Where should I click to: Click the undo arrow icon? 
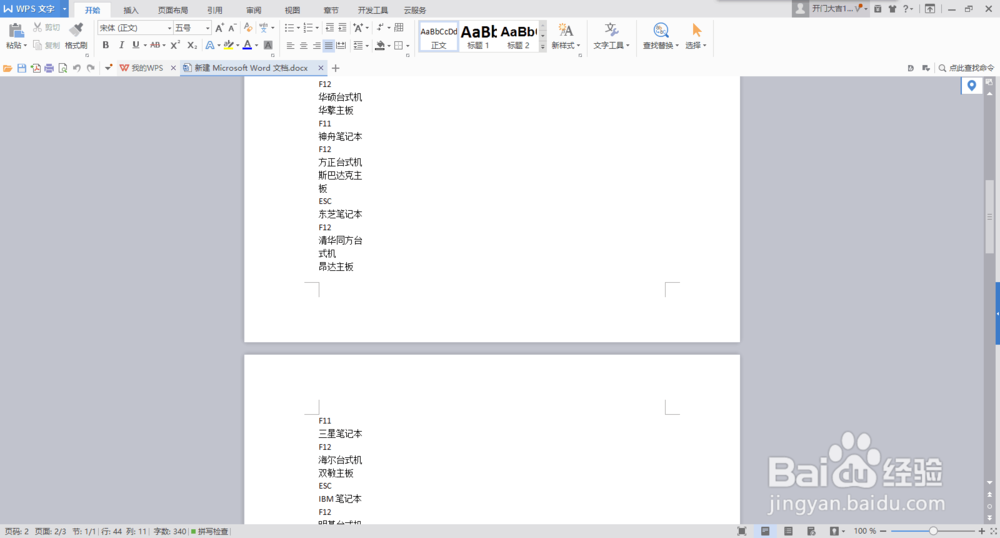[77, 68]
